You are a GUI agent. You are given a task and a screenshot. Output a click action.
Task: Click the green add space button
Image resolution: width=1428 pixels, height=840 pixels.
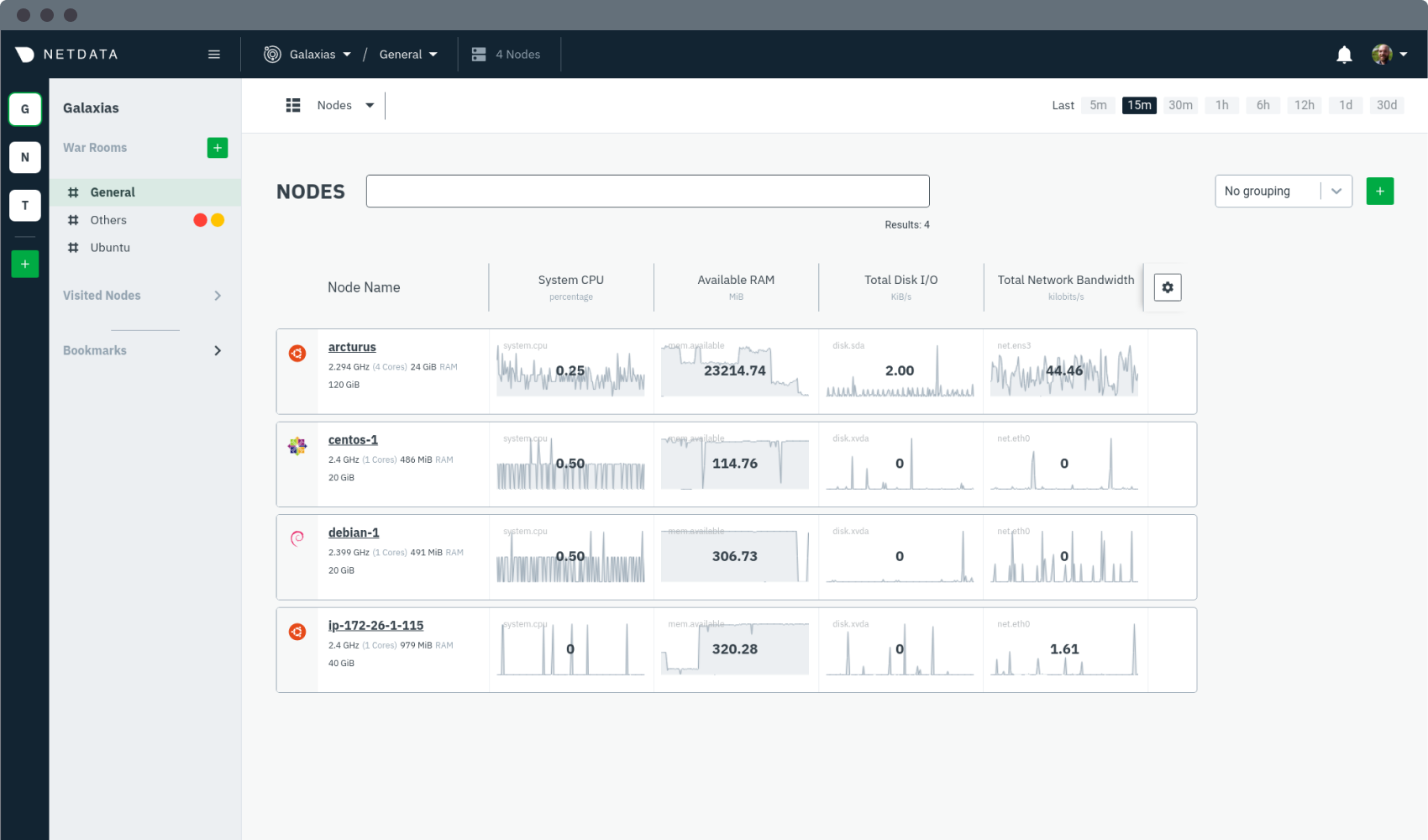[x=25, y=264]
